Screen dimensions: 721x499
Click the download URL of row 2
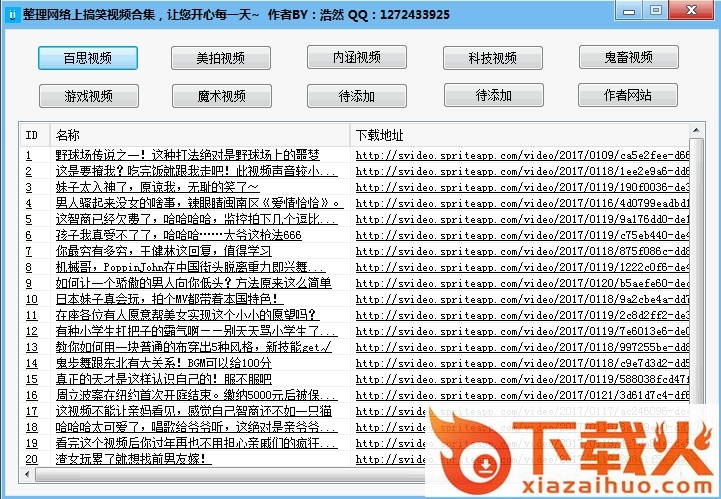pos(522,171)
